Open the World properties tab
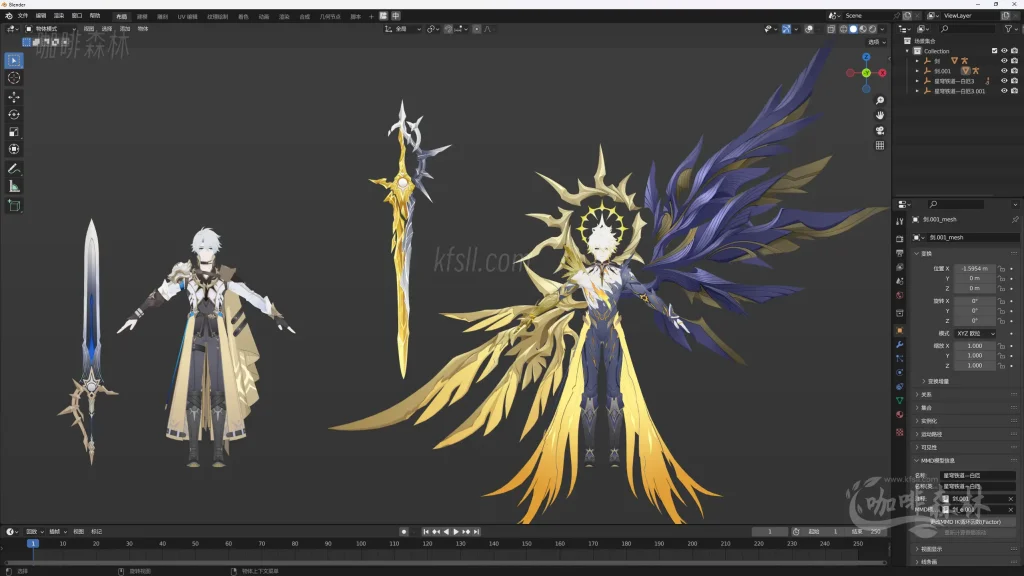The width and height of the screenshot is (1024, 576). (x=899, y=295)
